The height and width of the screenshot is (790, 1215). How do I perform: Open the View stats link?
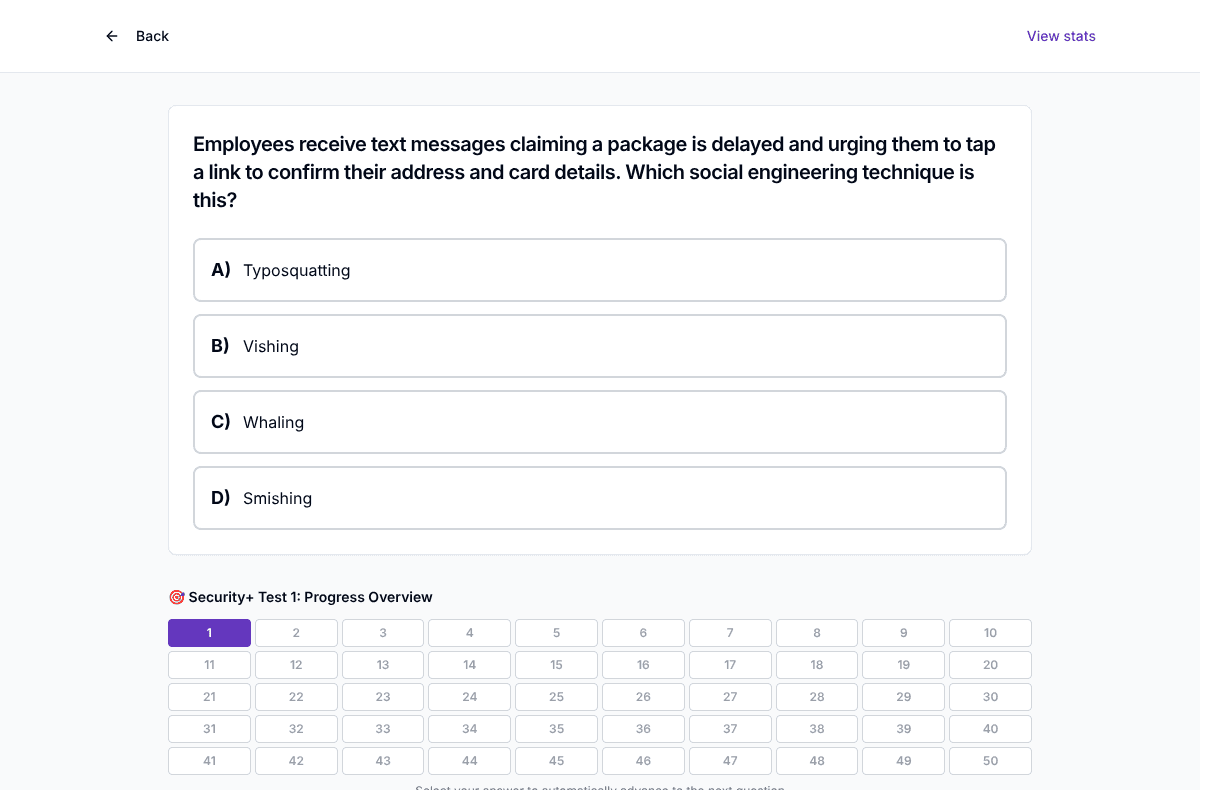point(1061,36)
